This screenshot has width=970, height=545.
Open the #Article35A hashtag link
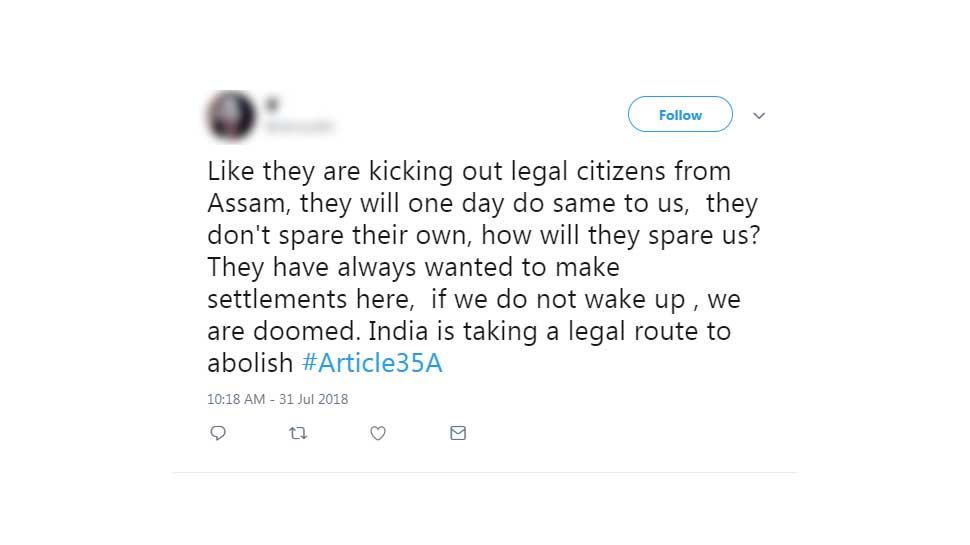pos(372,363)
